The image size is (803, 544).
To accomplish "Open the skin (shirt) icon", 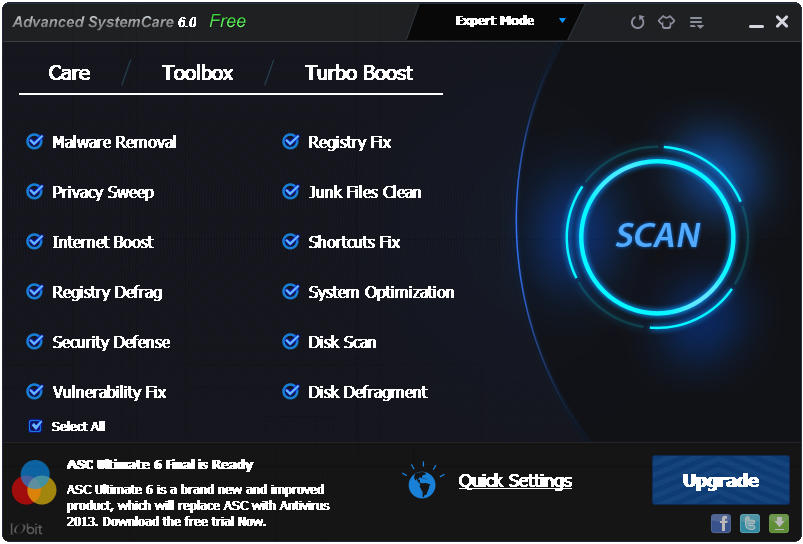I will (667, 21).
